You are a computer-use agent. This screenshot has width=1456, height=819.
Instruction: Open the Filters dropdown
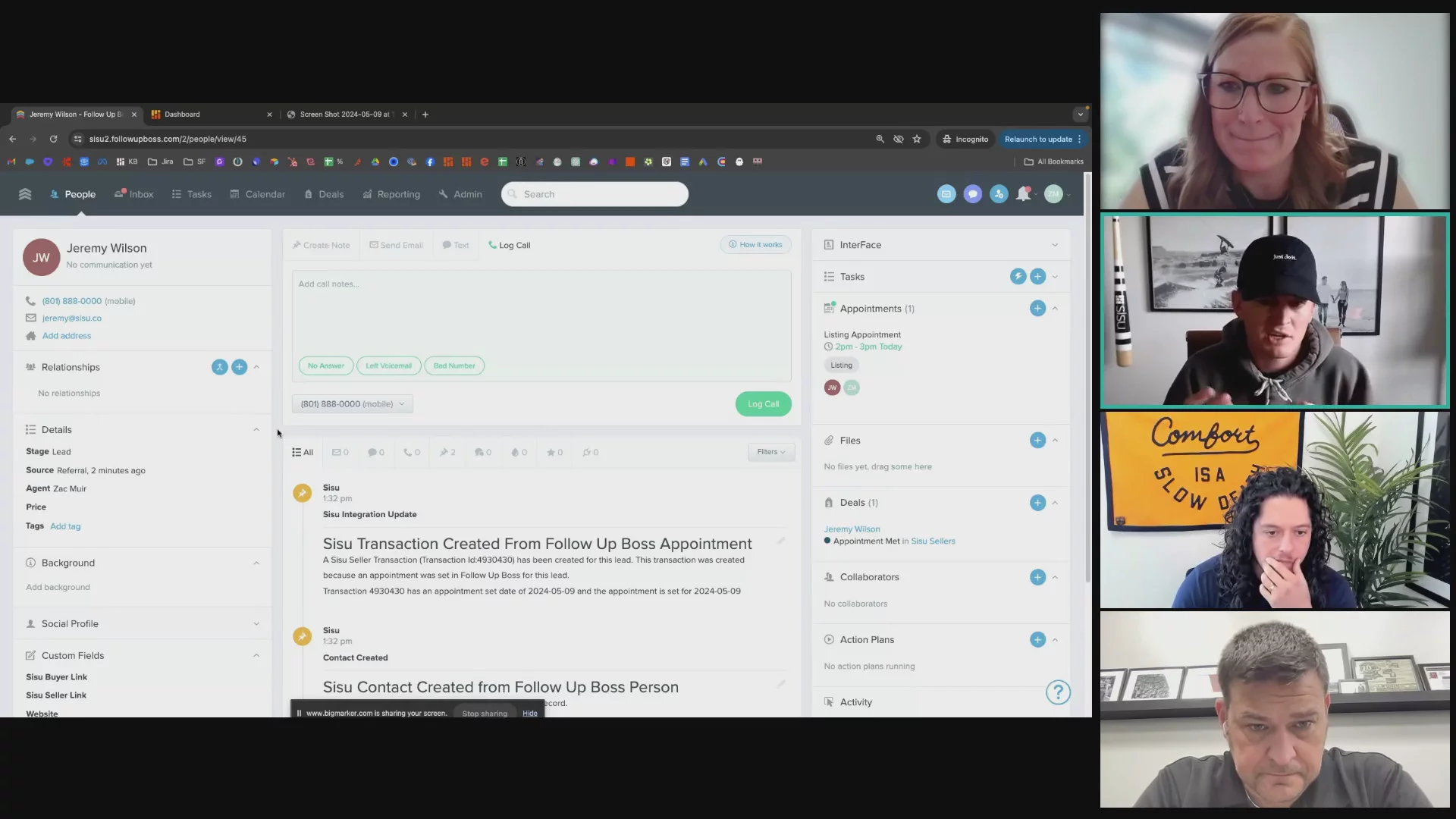tap(771, 453)
